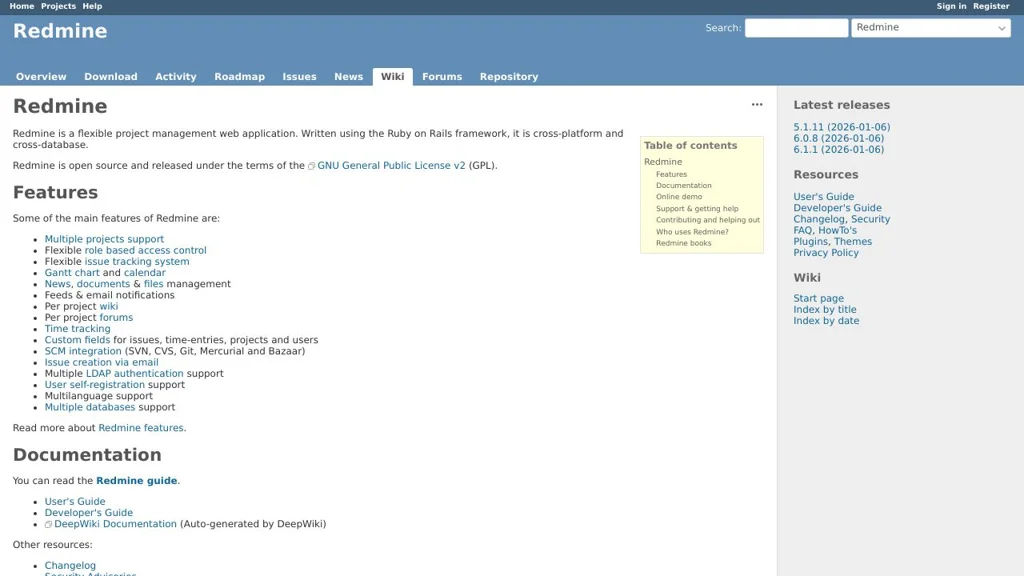Click Sign in link
The image size is (1024, 576).
click(951, 6)
